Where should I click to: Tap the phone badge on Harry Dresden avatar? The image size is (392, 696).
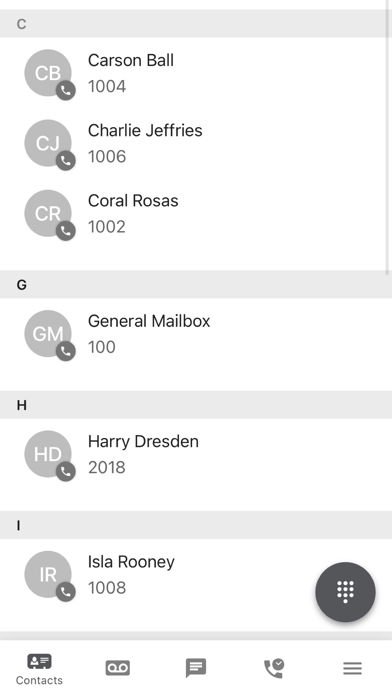(x=66, y=472)
